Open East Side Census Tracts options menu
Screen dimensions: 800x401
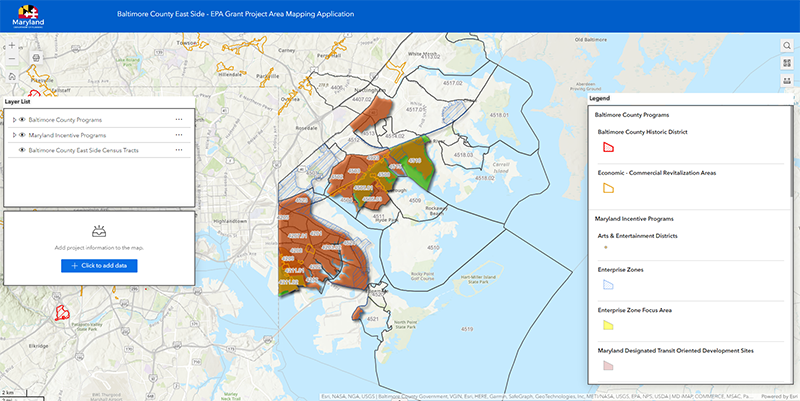(x=179, y=150)
